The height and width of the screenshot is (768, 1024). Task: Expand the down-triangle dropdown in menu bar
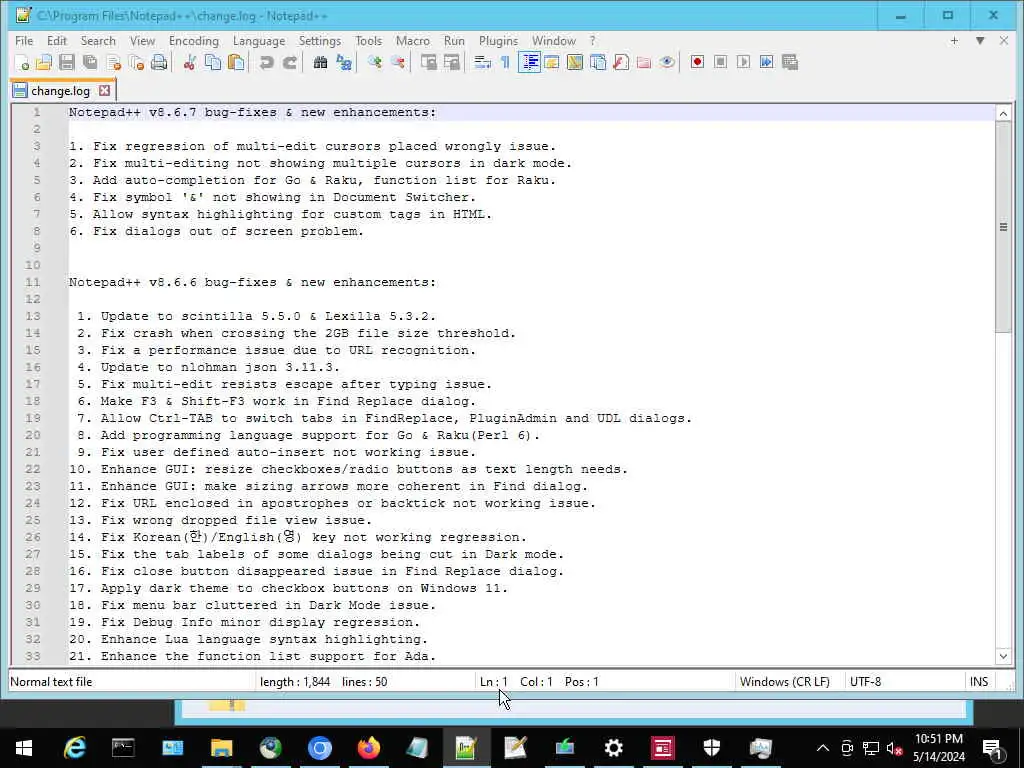(x=980, y=40)
